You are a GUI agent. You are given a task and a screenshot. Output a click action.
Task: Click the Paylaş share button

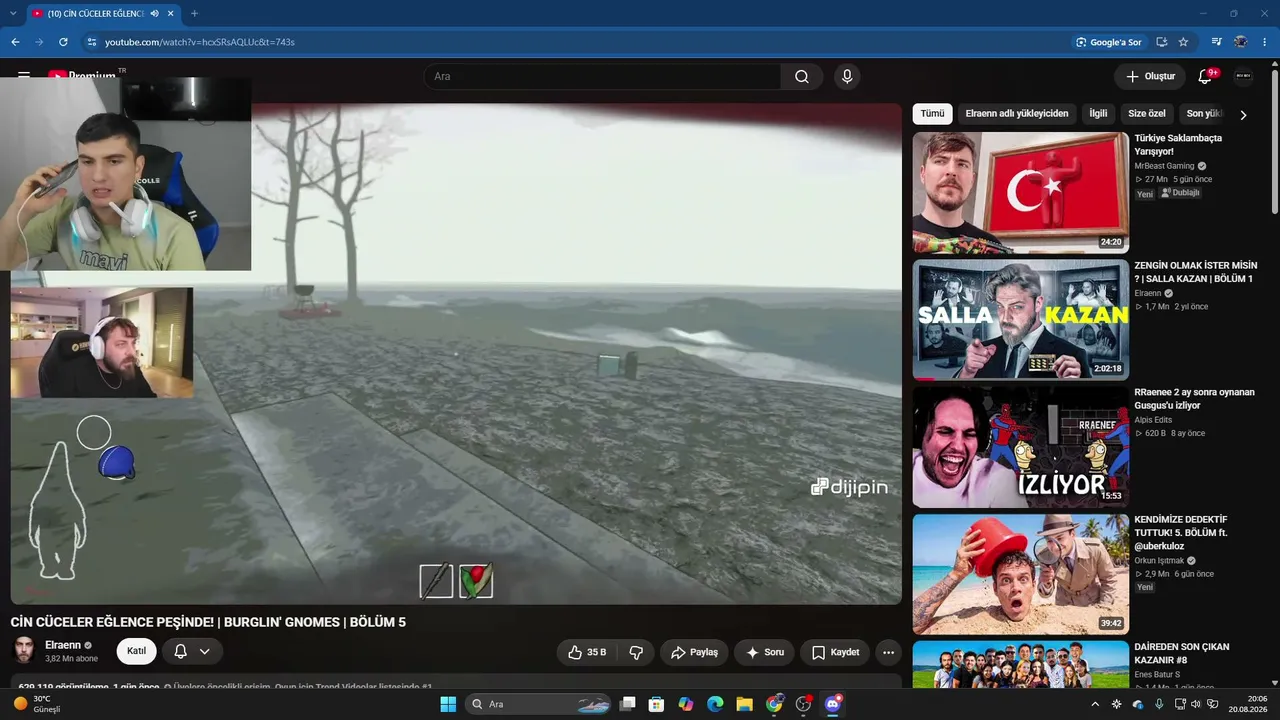[694, 652]
